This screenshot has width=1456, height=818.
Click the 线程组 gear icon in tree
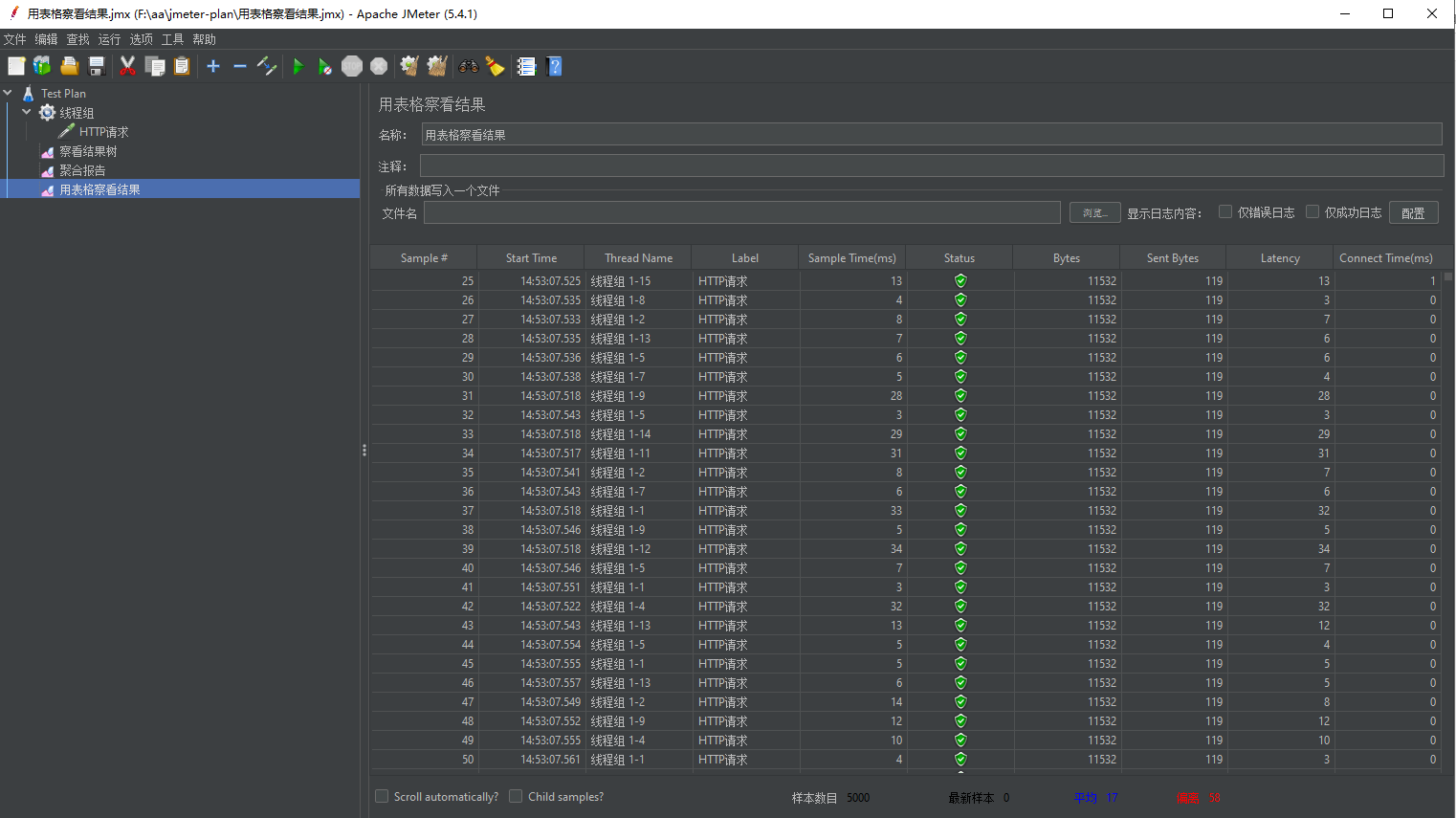point(47,113)
